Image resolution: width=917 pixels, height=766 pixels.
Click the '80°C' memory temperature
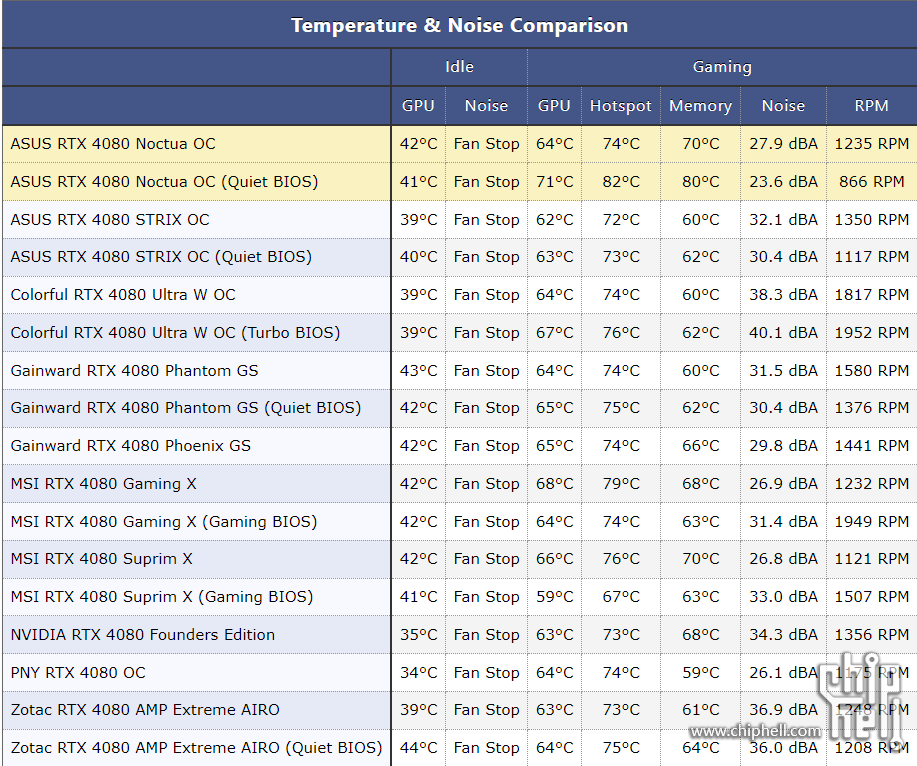pyautogui.click(x=701, y=182)
